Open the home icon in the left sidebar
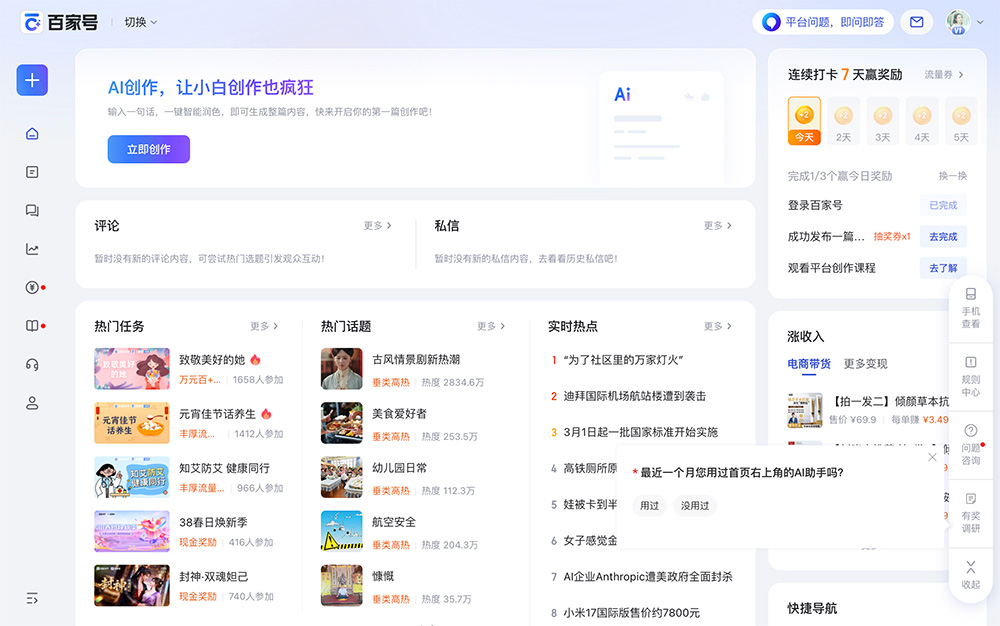 [31, 131]
